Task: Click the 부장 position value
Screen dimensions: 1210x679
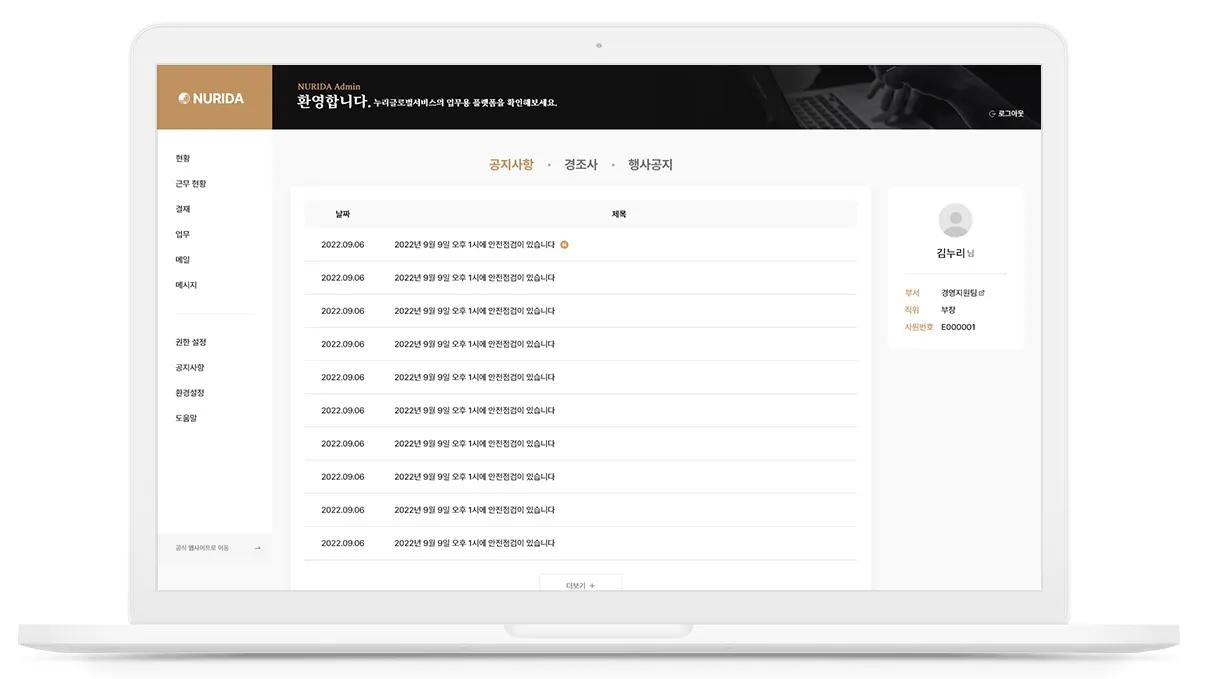Action: (948, 310)
